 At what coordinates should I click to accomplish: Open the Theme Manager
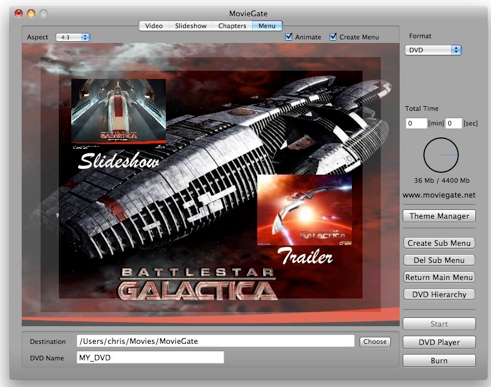point(439,216)
